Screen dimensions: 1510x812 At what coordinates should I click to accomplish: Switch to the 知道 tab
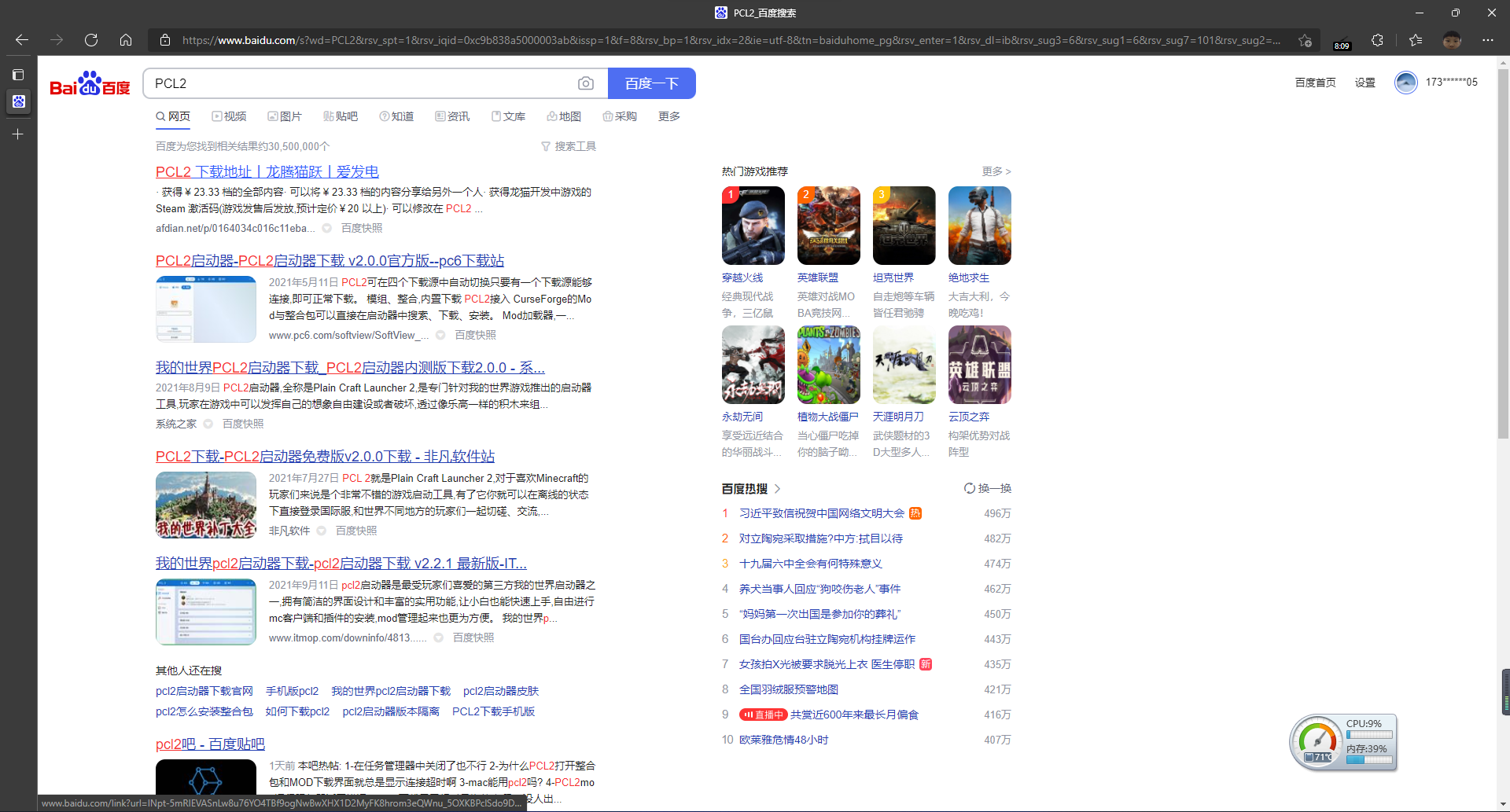[x=396, y=116]
